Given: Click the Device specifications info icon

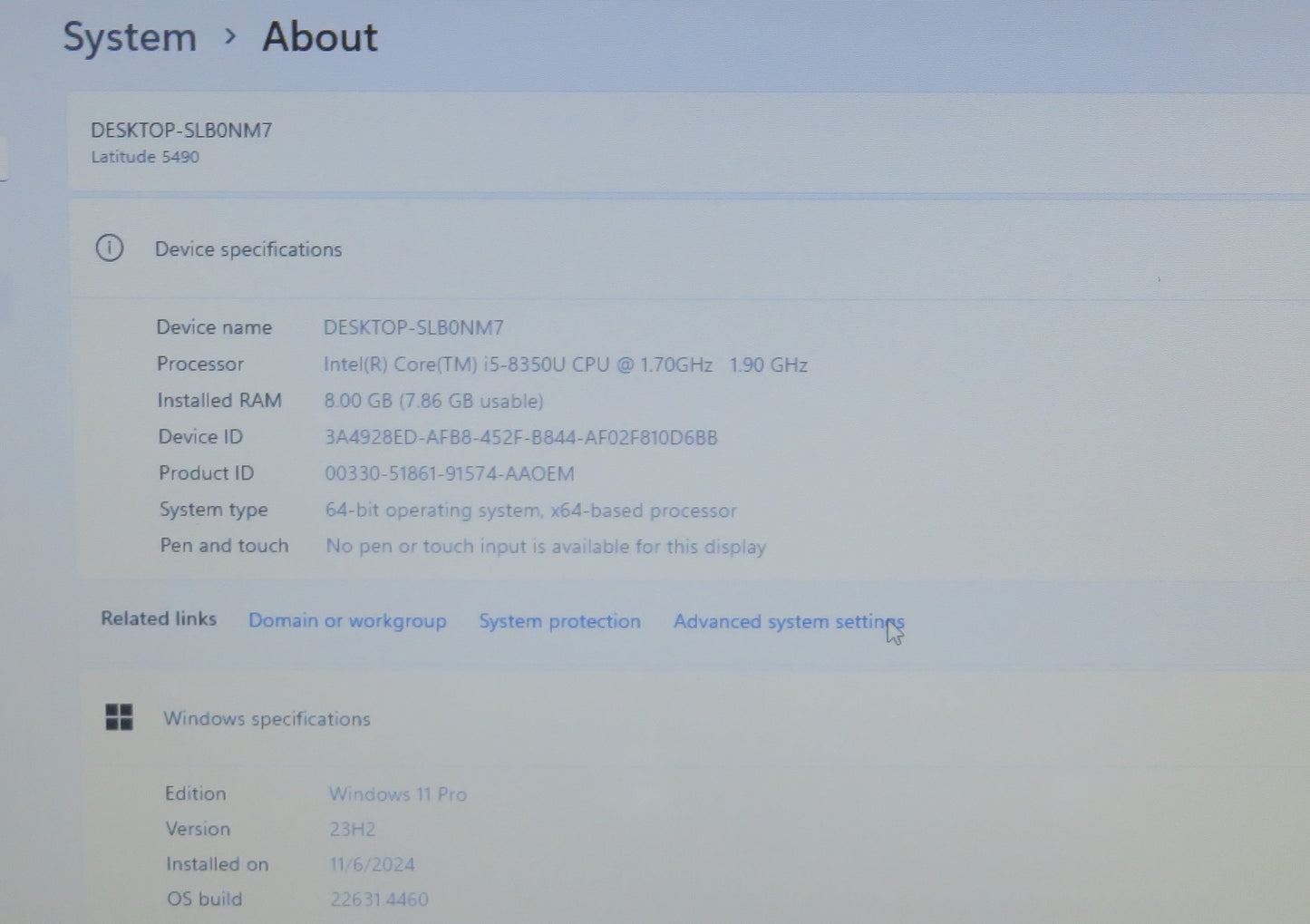Looking at the screenshot, I should [110, 248].
